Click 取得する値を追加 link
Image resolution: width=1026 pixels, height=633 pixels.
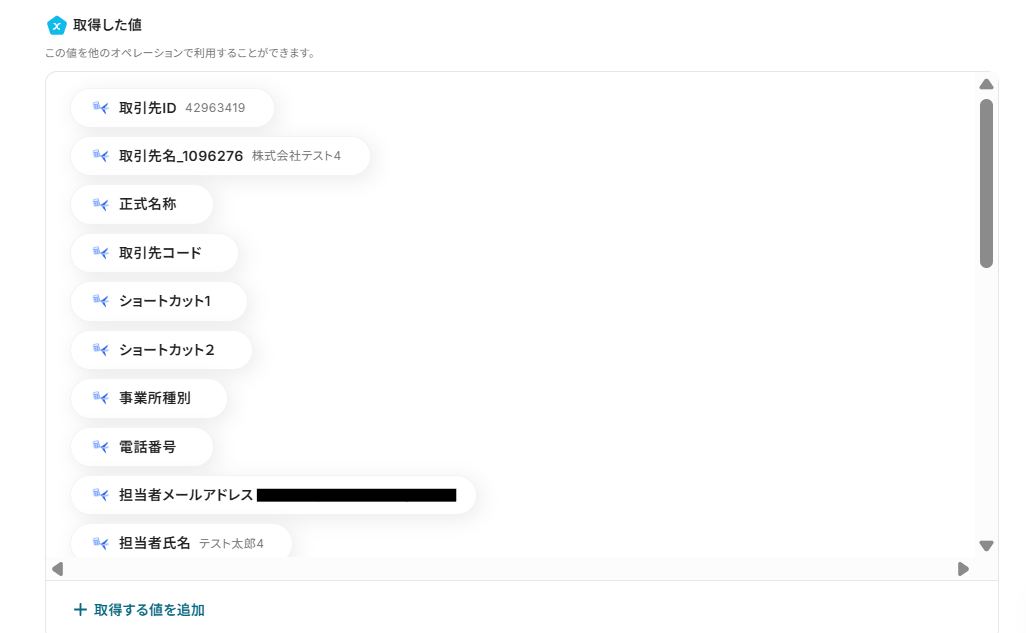[x=149, y=609]
